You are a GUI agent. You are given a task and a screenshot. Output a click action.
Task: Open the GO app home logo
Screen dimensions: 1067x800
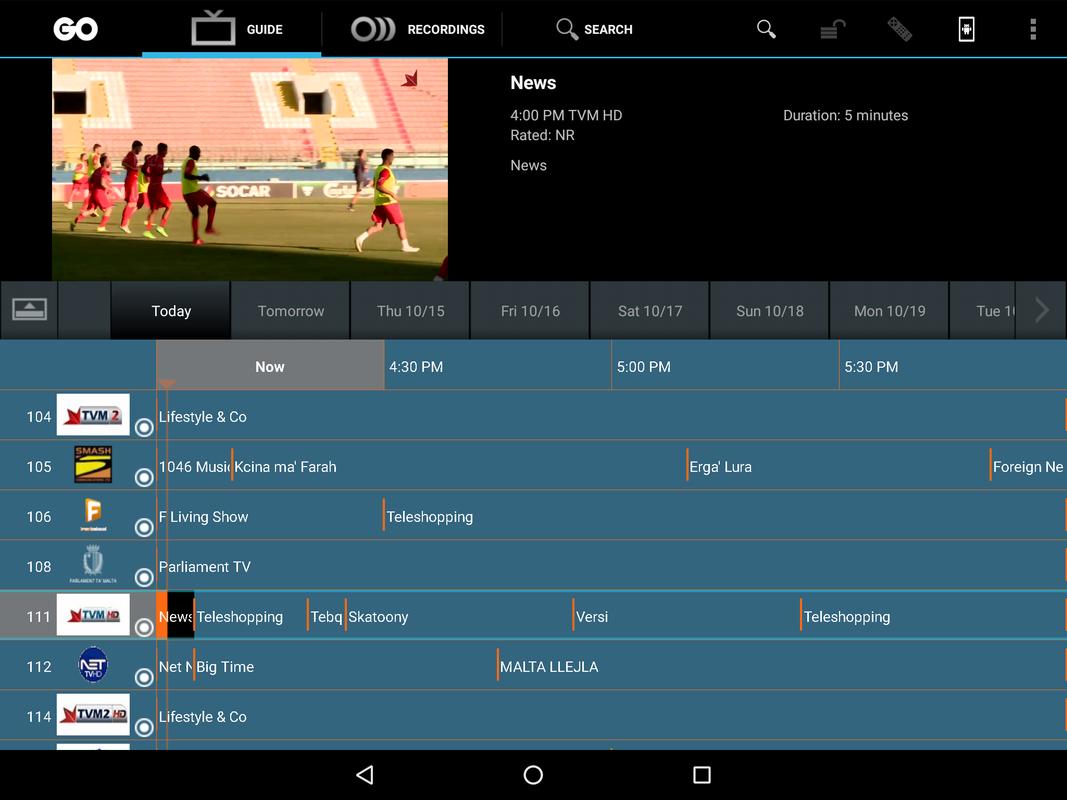click(x=75, y=28)
